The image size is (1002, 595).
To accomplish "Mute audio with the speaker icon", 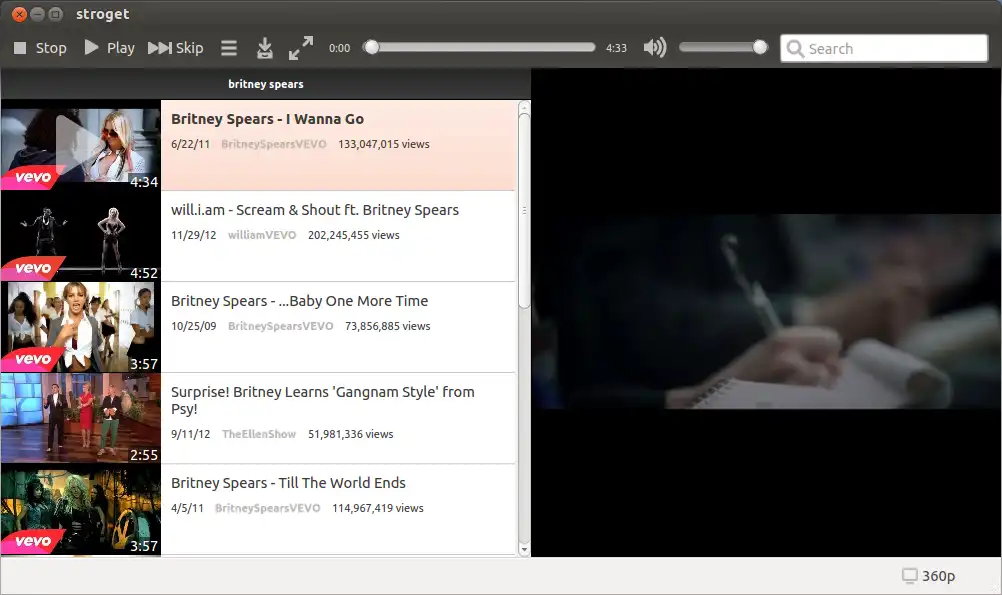I will point(655,47).
